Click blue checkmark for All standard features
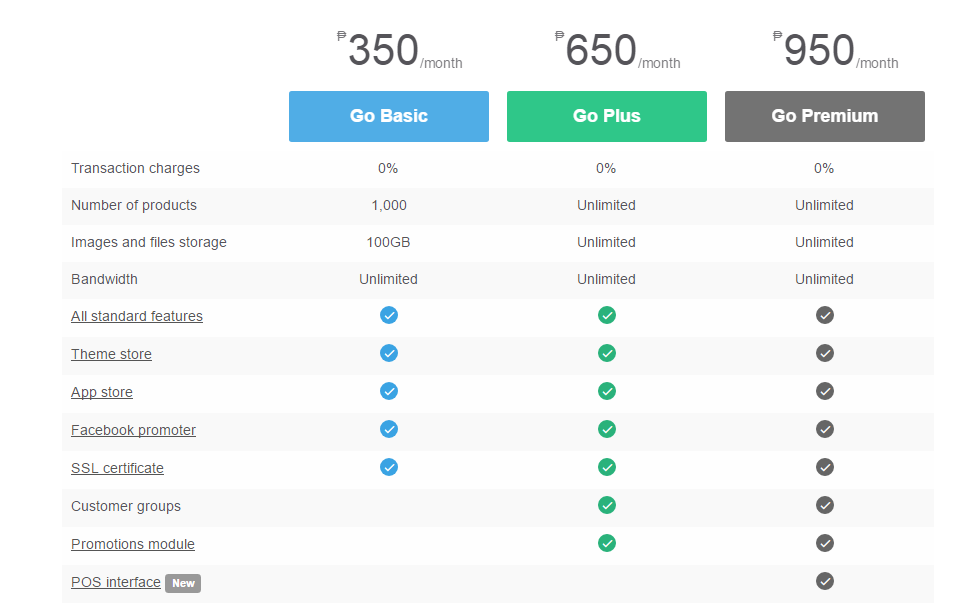The height and width of the screenshot is (610, 954). (x=389, y=315)
